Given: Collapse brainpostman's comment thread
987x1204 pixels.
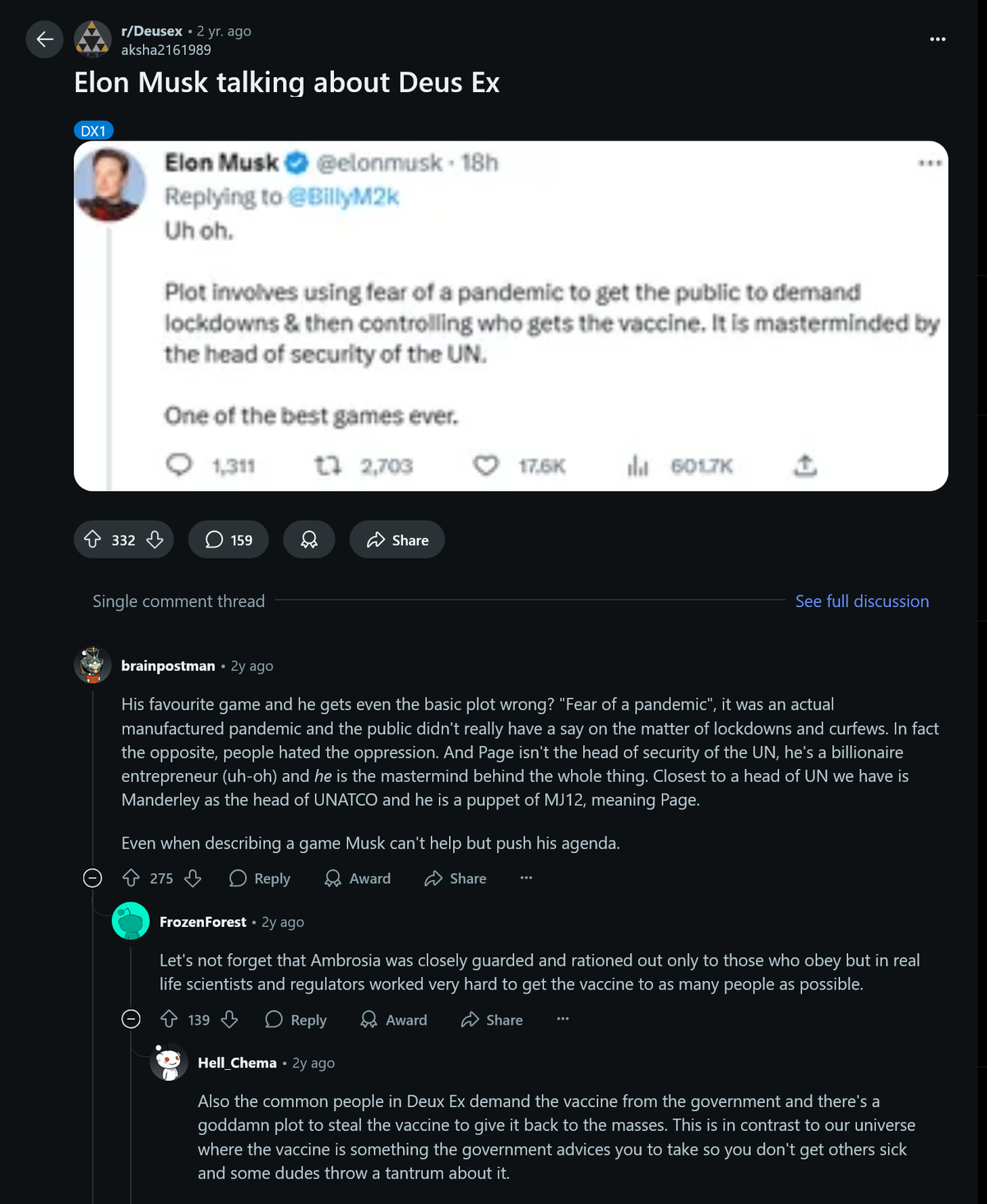Looking at the screenshot, I should [90, 878].
